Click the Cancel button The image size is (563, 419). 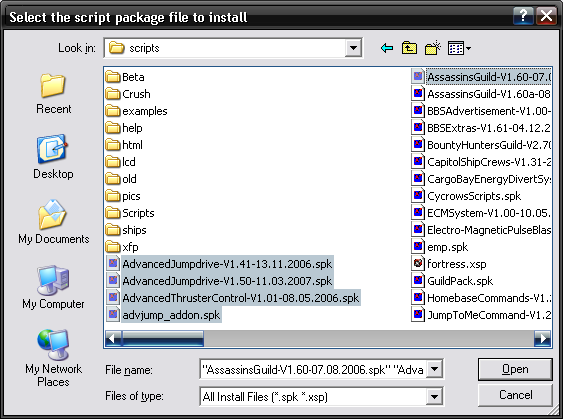[x=515, y=395]
